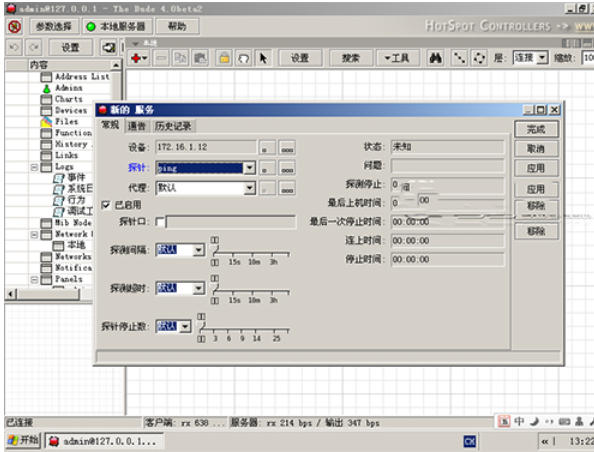This screenshot has width=594, height=452.
Task: Open the 探测间隔 dropdown
Action: (x=199, y=250)
